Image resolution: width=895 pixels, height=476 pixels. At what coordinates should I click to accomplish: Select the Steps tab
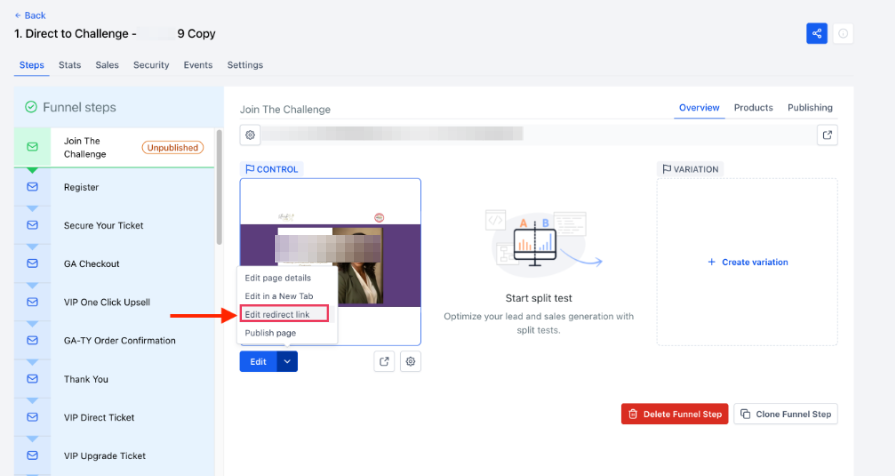(31, 65)
